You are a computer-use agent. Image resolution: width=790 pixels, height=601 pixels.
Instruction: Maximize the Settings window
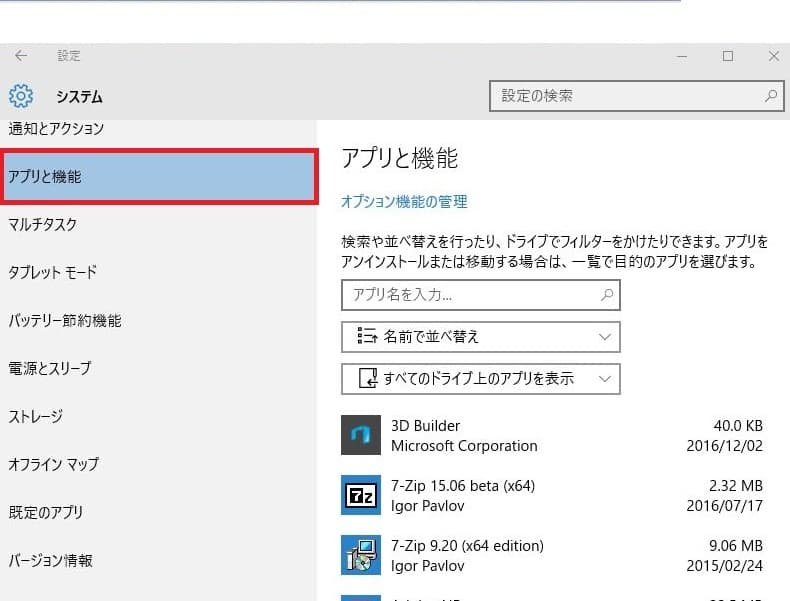(728, 56)
